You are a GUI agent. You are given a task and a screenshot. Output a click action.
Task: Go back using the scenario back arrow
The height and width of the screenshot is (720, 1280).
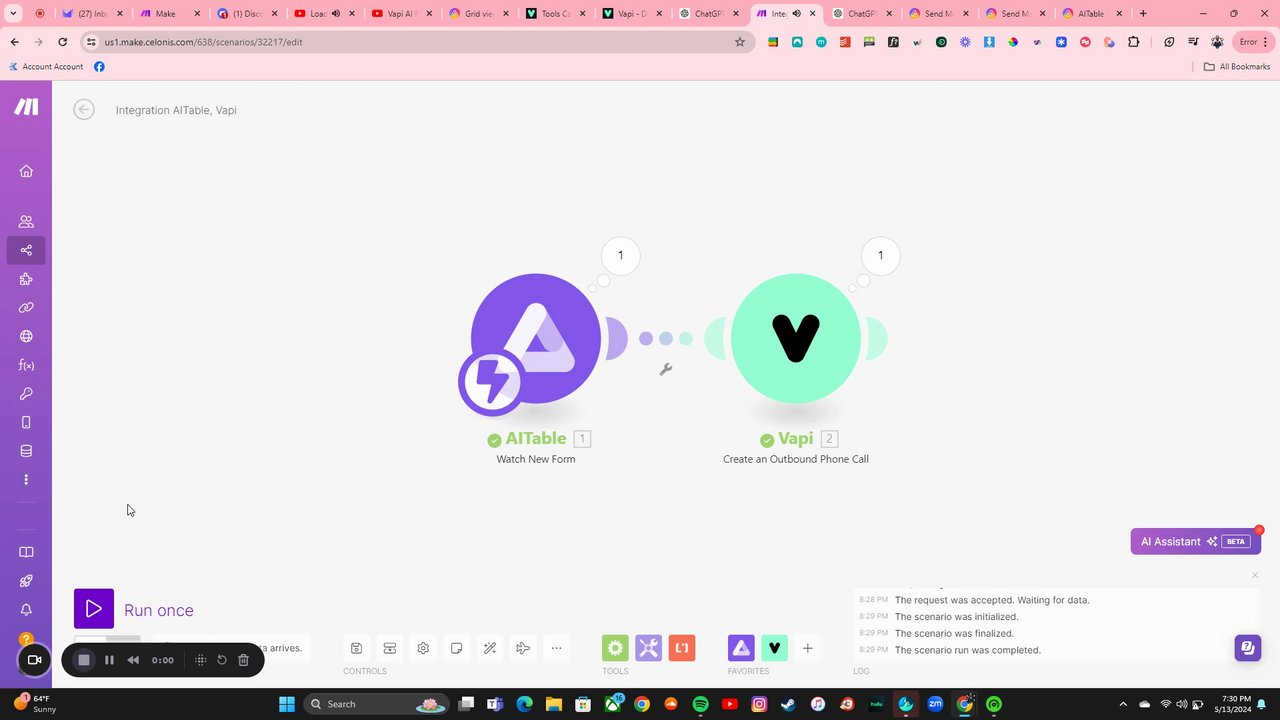[84, 110]
